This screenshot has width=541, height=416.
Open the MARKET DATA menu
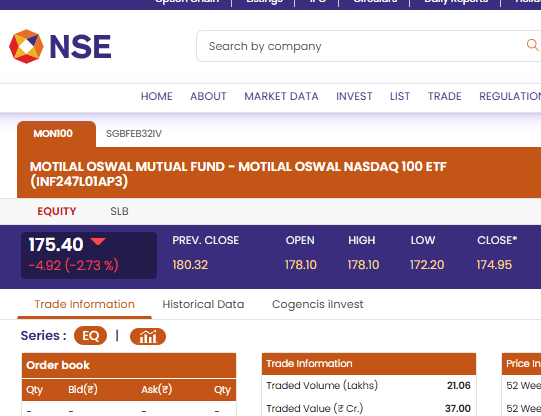[281, 96]
